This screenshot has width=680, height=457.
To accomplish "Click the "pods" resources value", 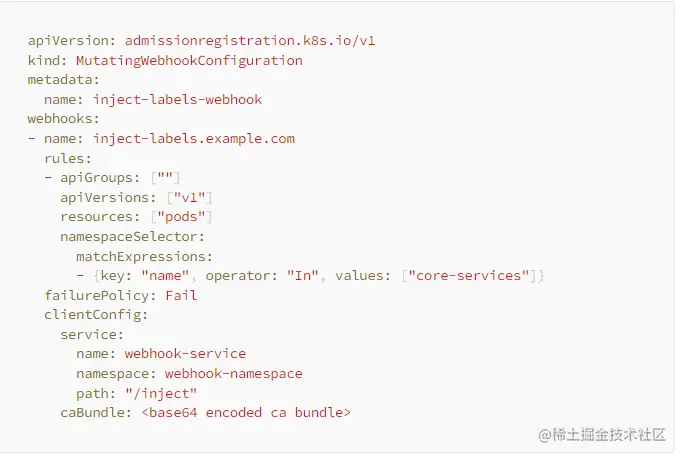I will [181, 217].
